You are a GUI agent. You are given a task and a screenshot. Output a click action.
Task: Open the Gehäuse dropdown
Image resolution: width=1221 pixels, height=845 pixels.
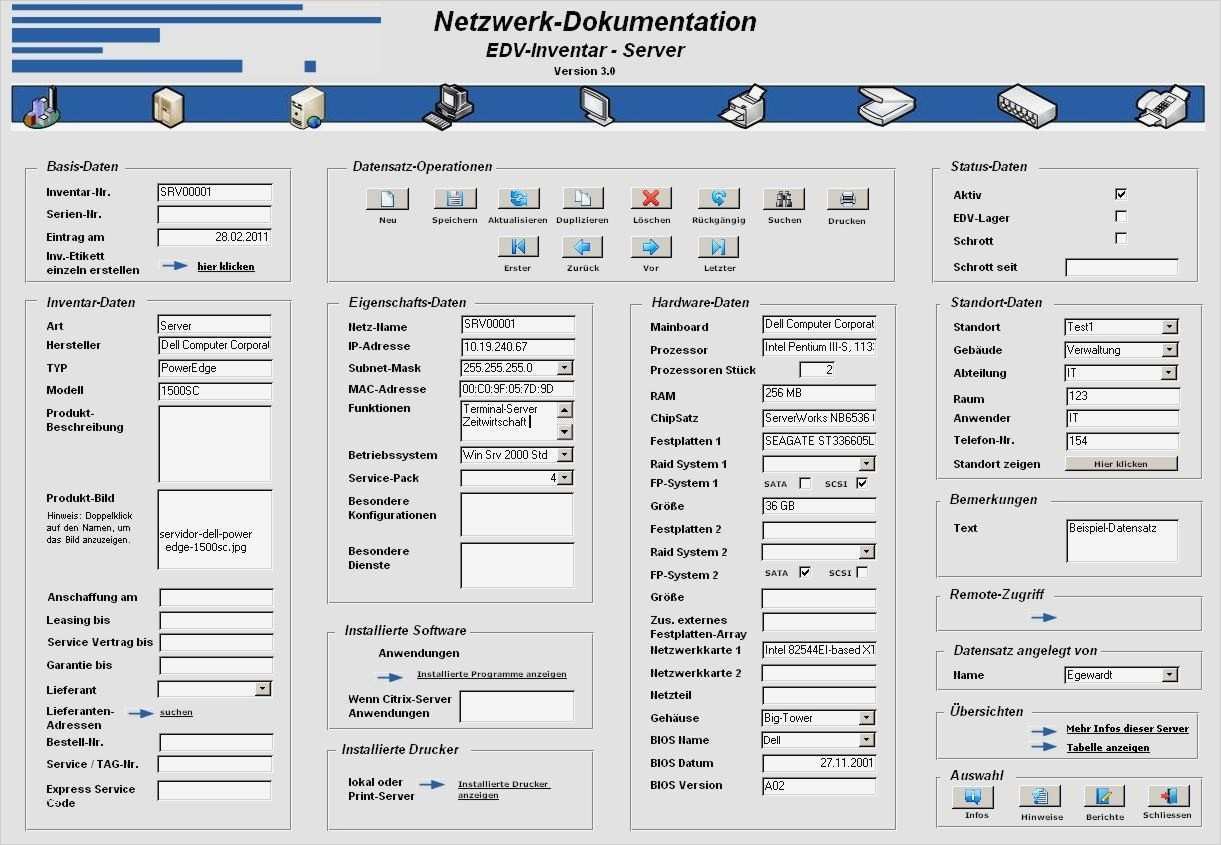pyautogui.click(x=867, y=718)
